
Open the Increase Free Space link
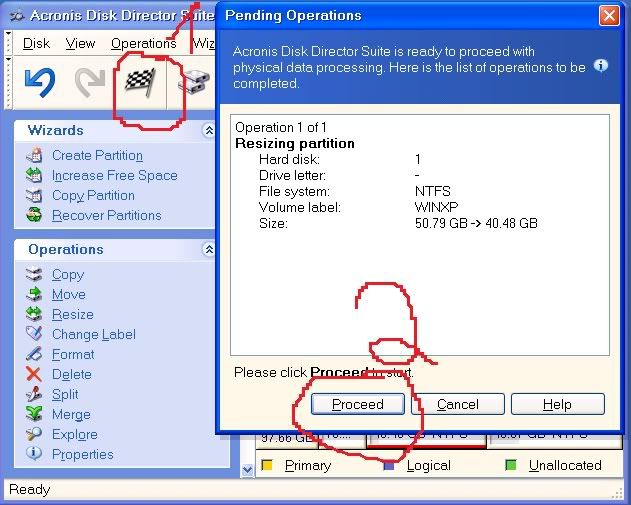115,175
